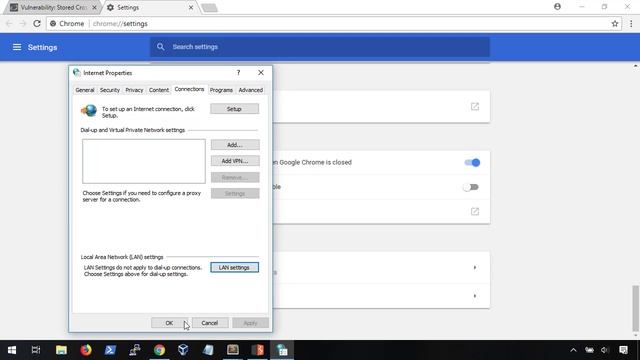Expand the first arrow row in Settings

(475, 267)
